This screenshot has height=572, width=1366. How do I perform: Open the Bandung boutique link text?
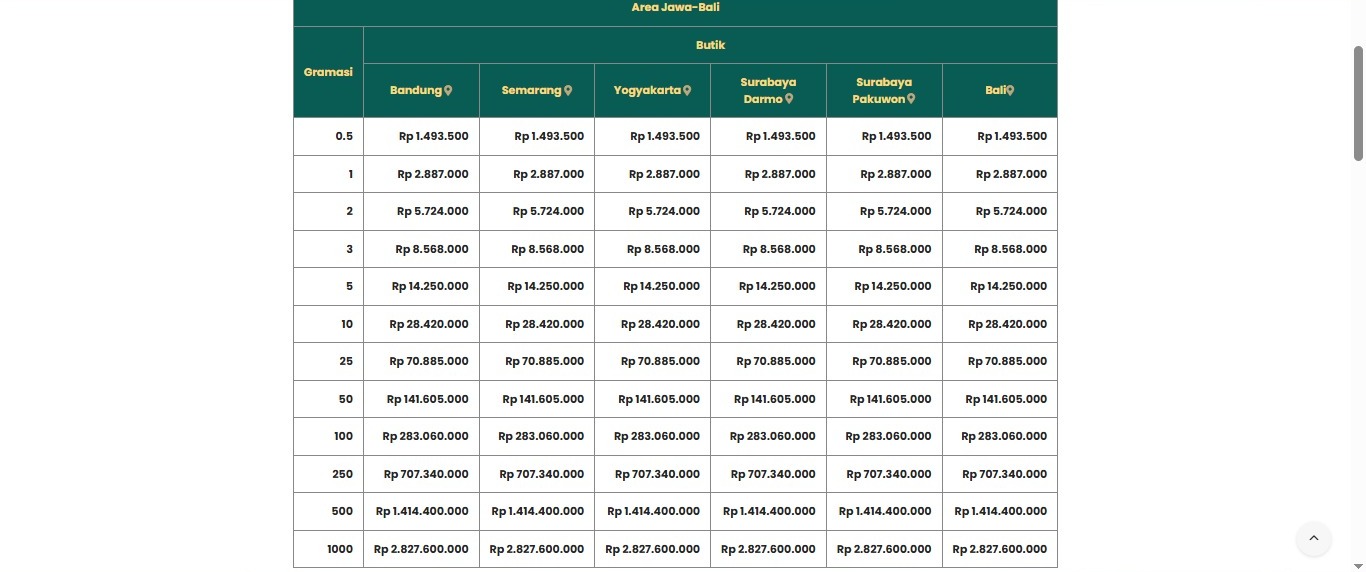pos(415,91)
